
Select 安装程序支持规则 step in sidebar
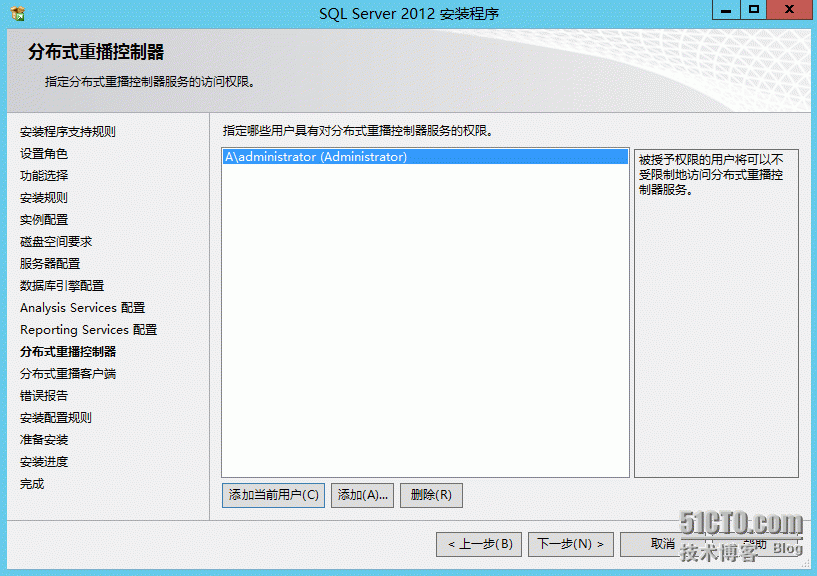[68, 132]
